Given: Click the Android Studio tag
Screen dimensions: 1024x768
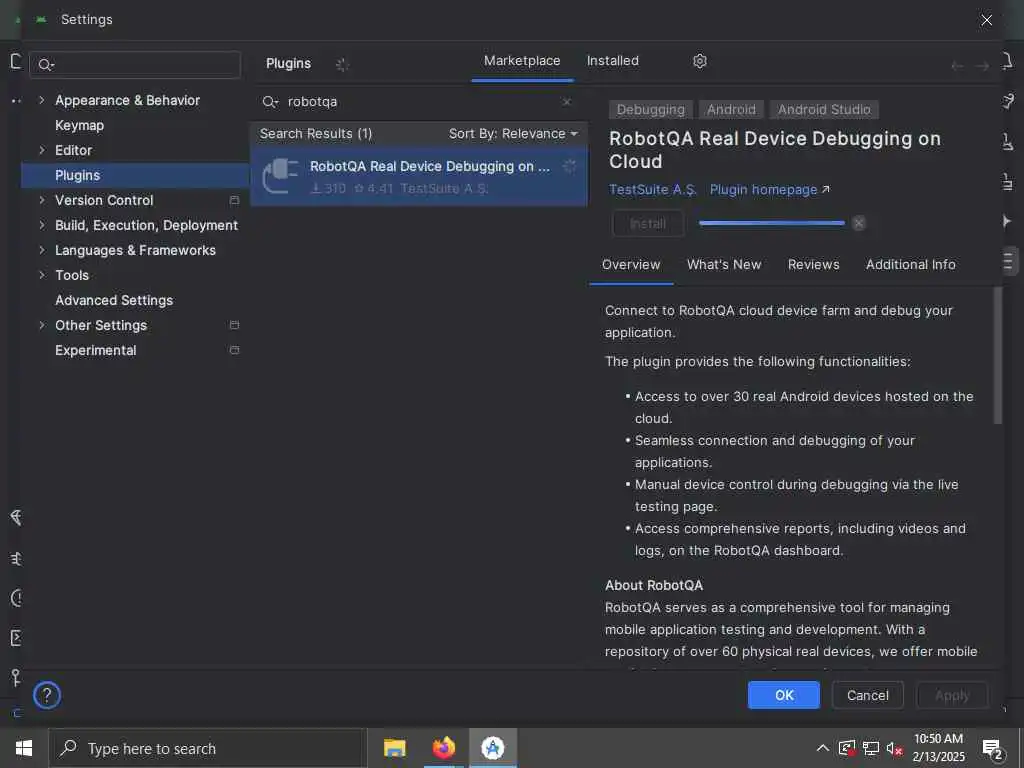Looking at the screenshot, I should click(x=824, y=109).
